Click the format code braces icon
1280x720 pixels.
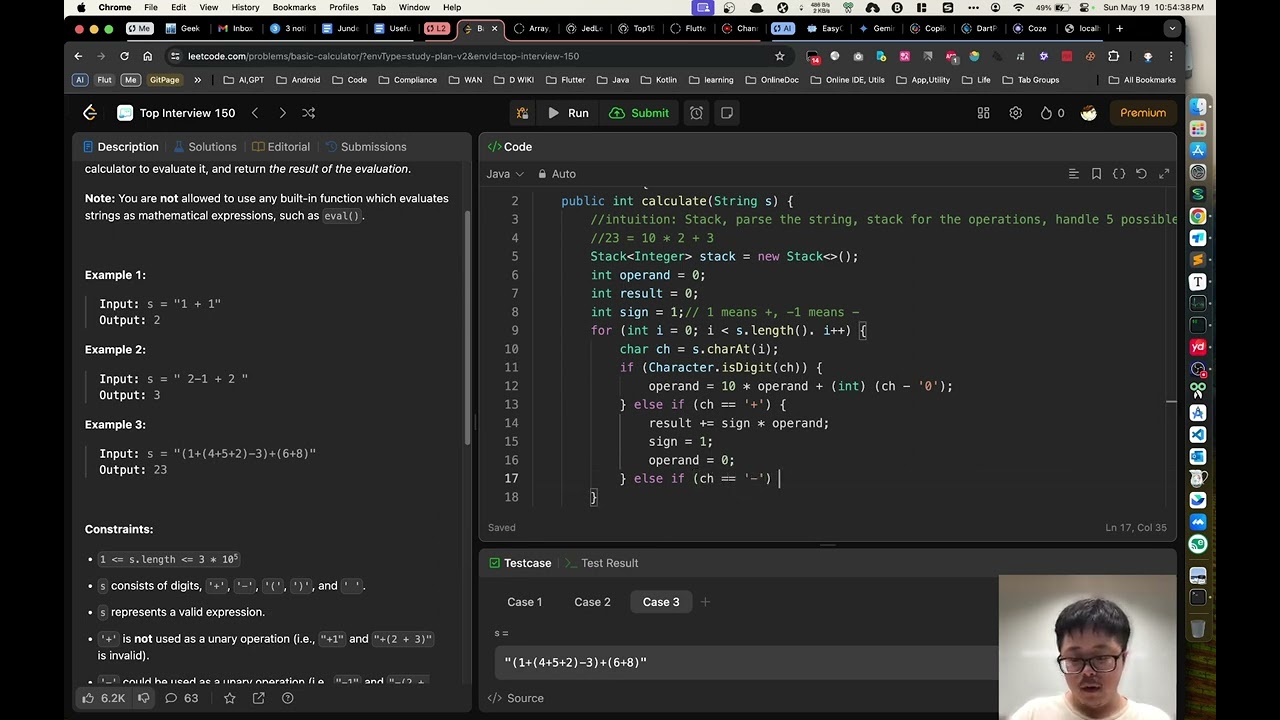(x=1119, y=174)
